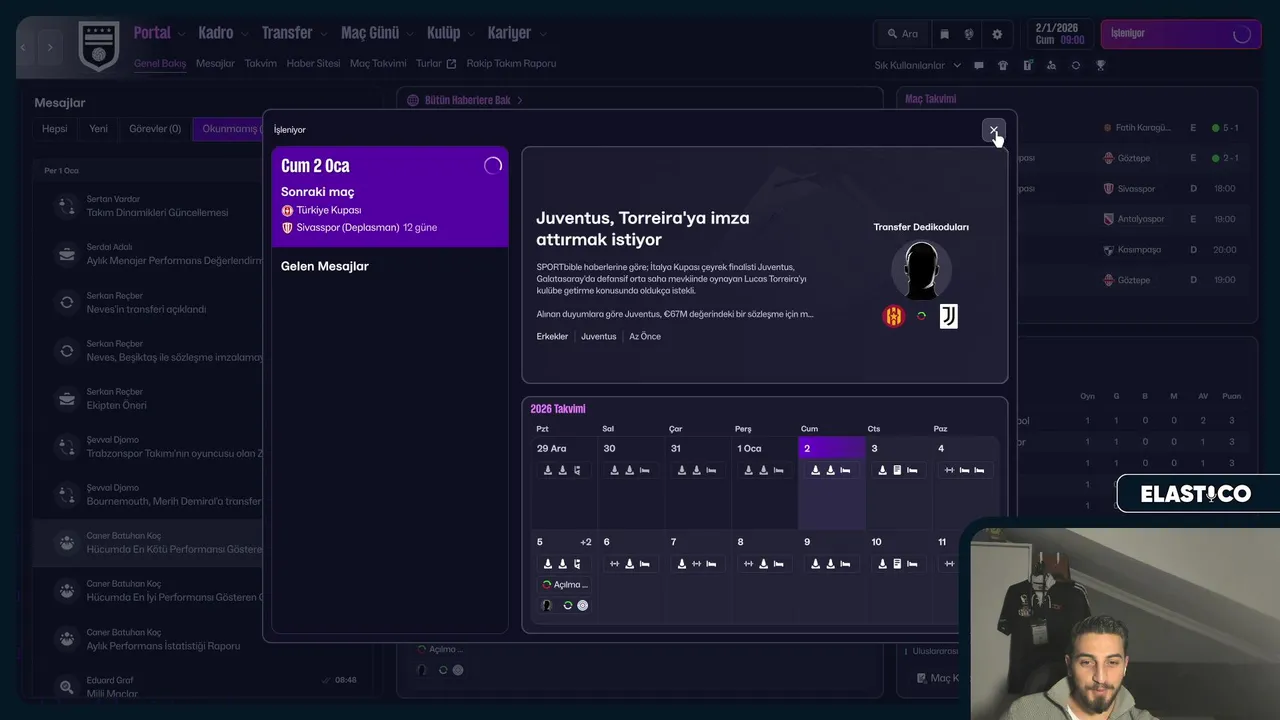Switch to Genel Bakış tab
Image resolution: width=1280 pixels, height=720 pixels.
(x=160, y=63)
